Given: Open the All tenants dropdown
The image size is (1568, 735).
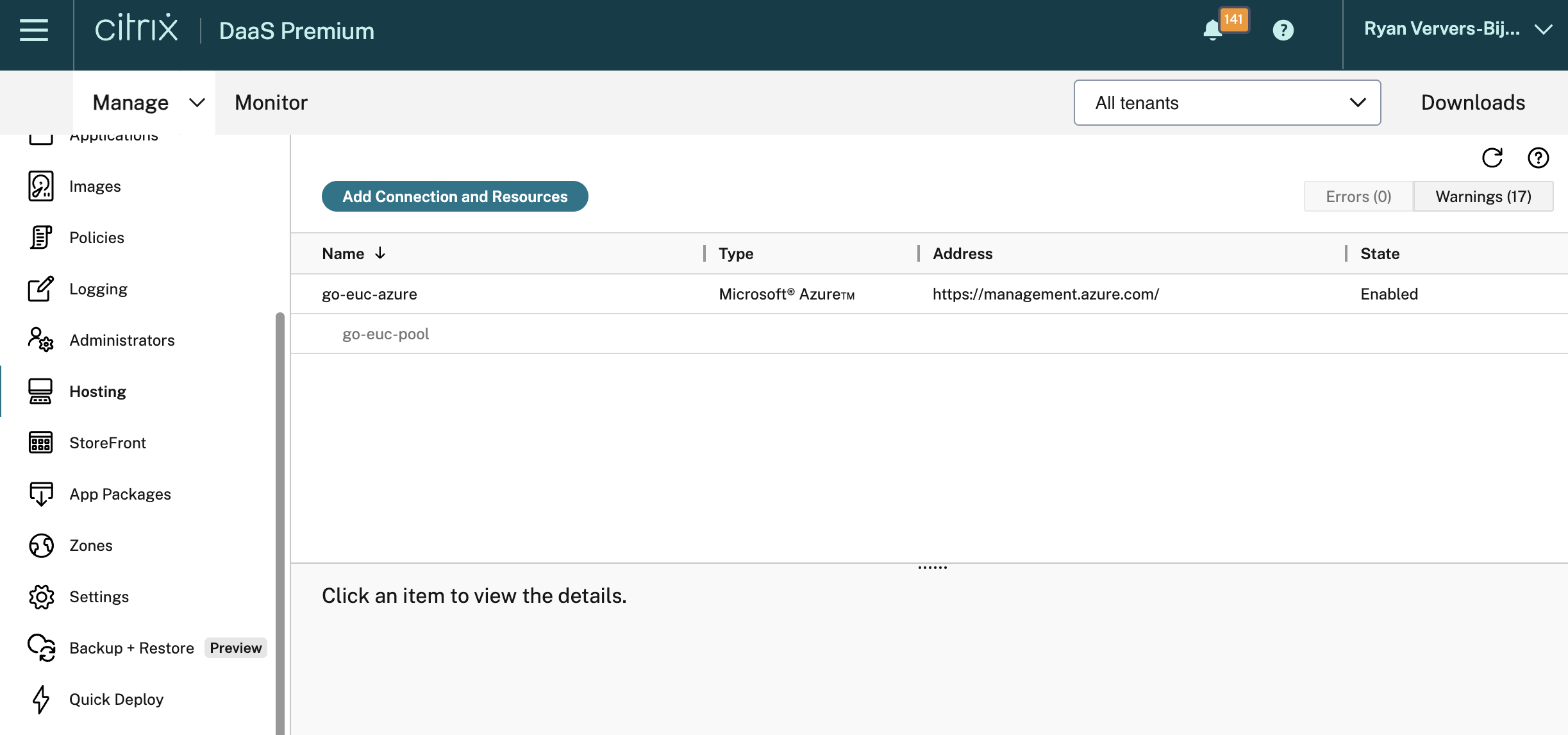Looking at the screenshot, I should point(1227,103).
